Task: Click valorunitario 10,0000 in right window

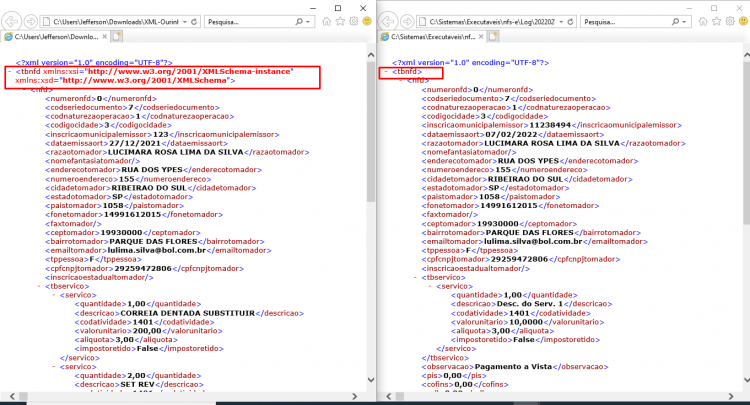Action: coord(526,322)
